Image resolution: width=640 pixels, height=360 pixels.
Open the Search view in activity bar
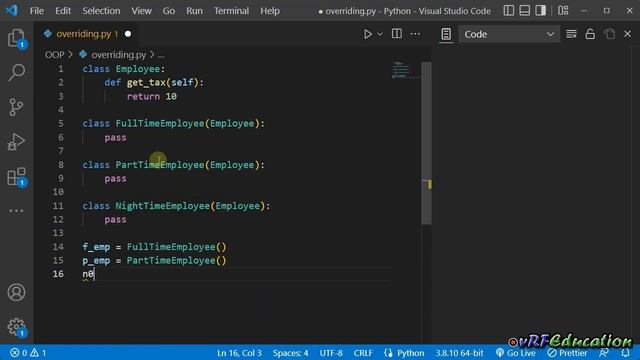pos(16,72)
